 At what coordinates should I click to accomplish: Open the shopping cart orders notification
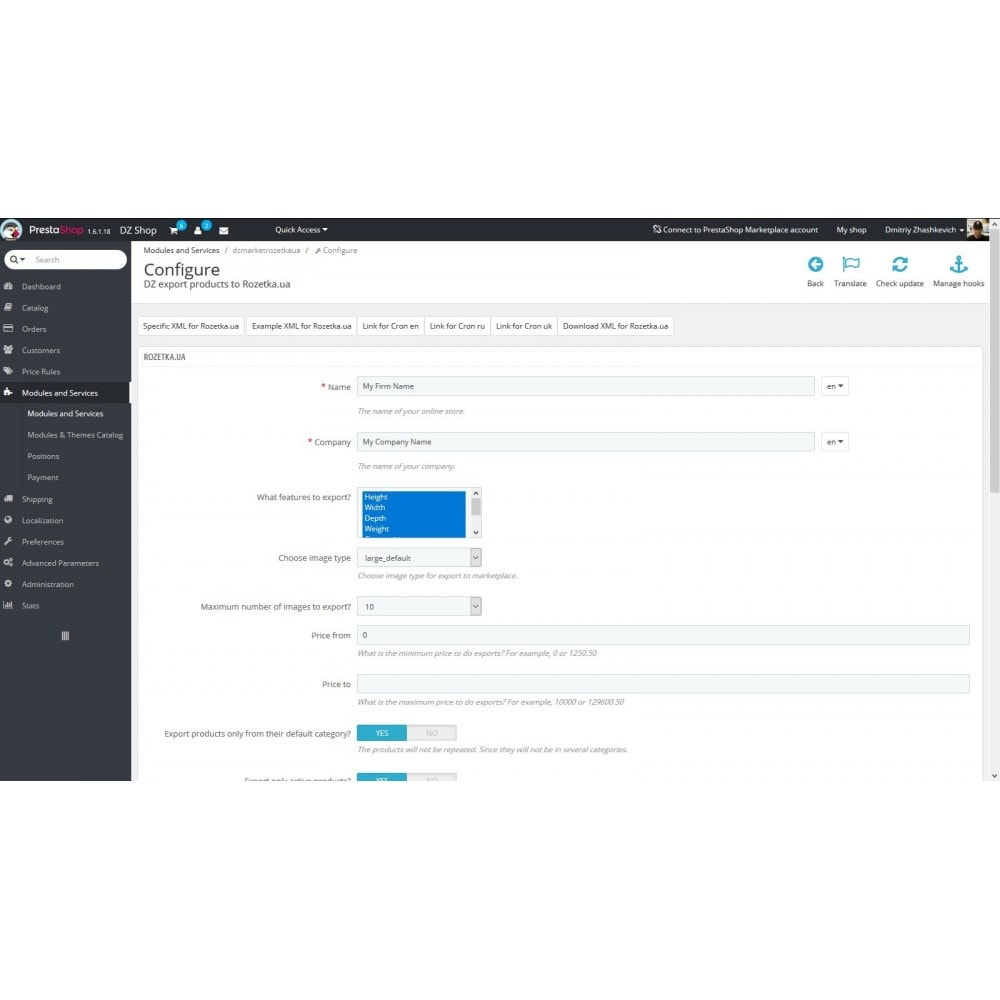point(174,230)
